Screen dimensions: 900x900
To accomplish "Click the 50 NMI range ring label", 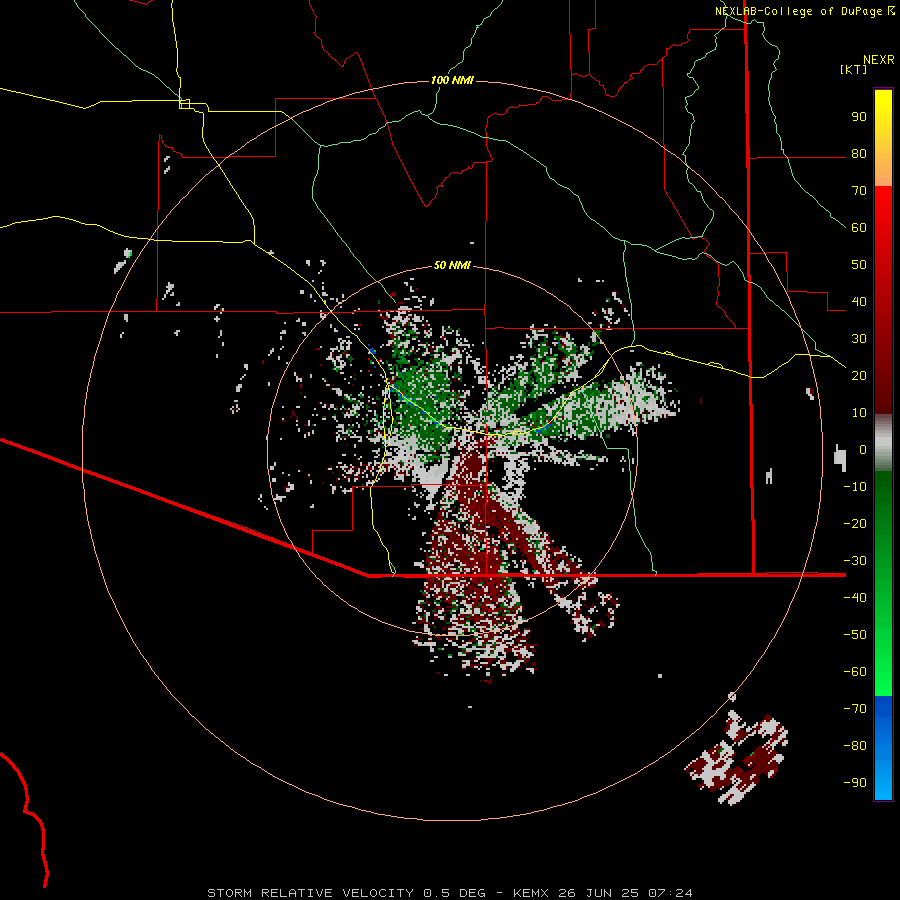I will [452, 265].
